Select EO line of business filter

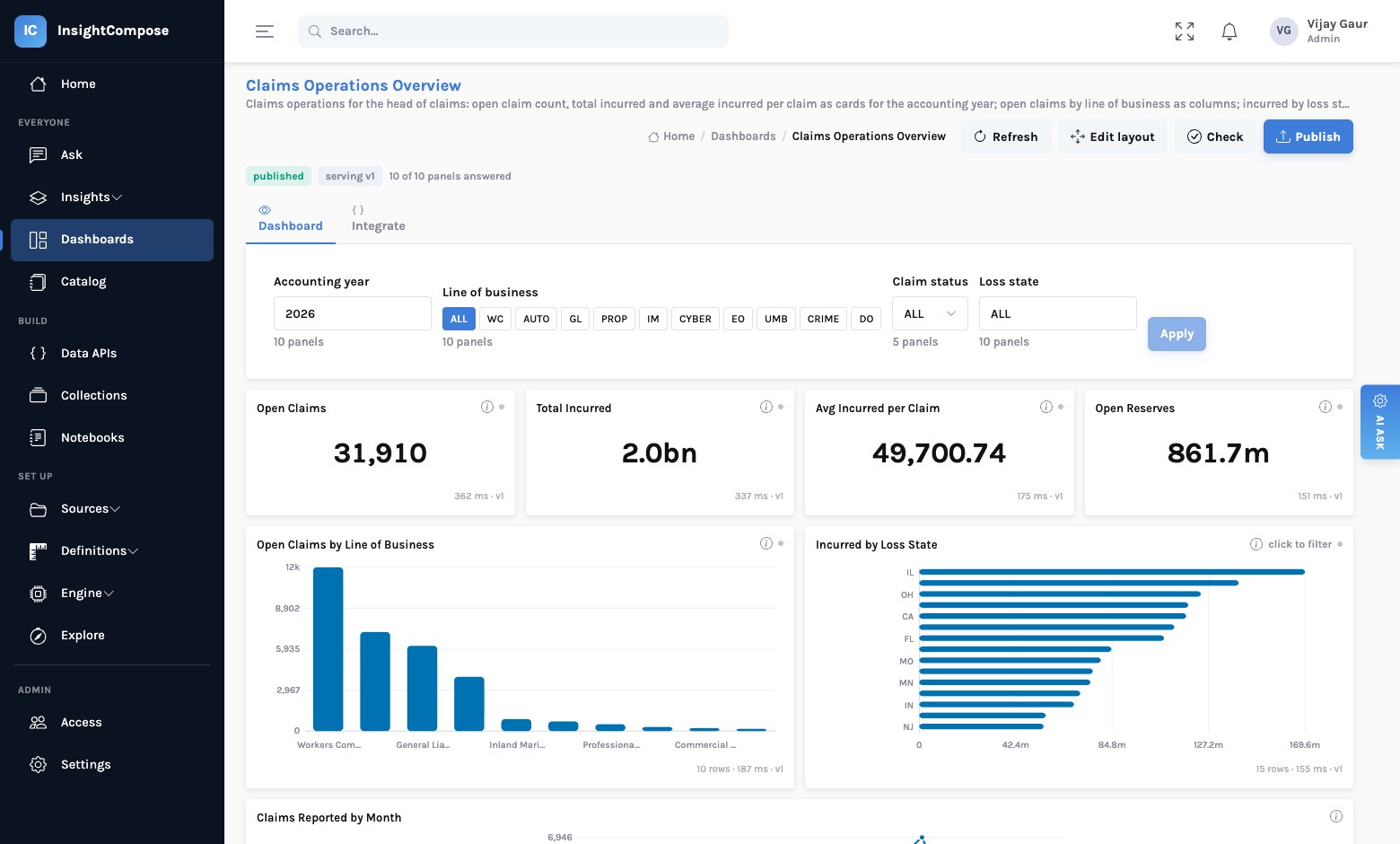coord(738,319)
